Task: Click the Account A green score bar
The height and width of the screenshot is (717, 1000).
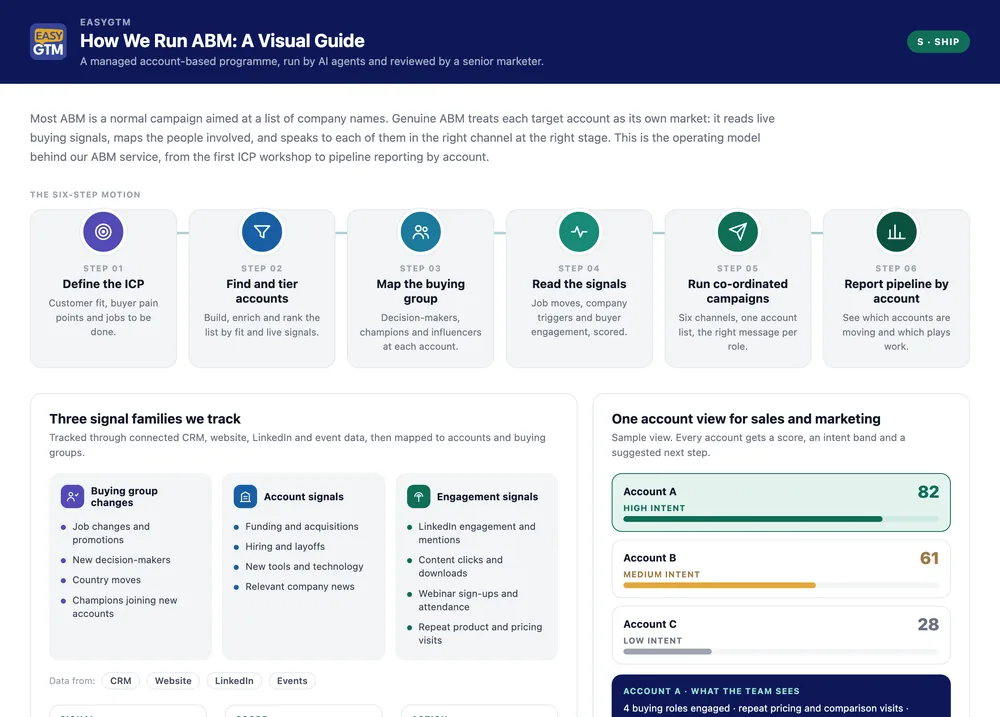Action: click(x=753, y=519)
